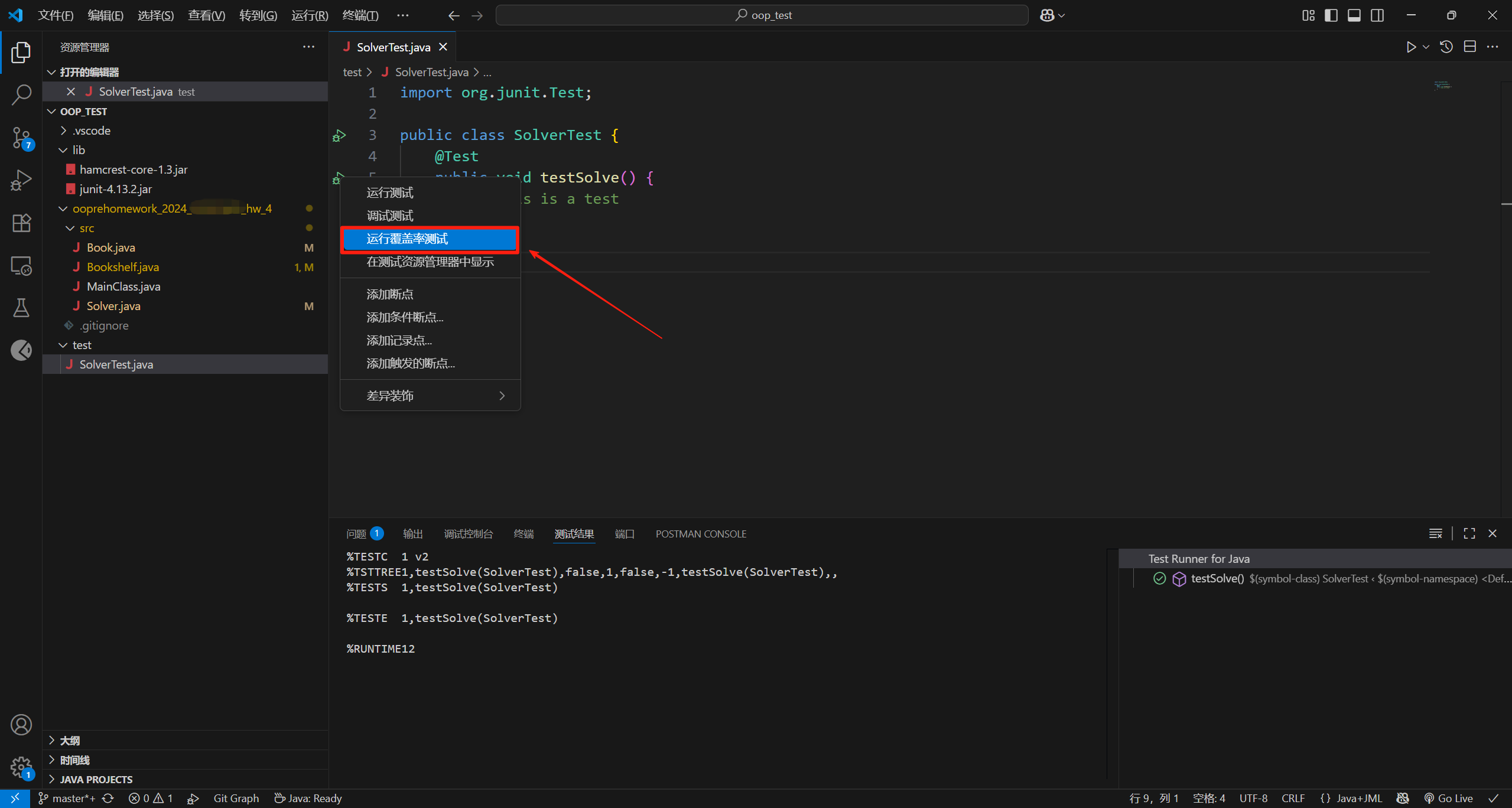This screenshot has width=1512, height=808.
Task: Open Run and Debug view
Action: (x=21, y=180)
